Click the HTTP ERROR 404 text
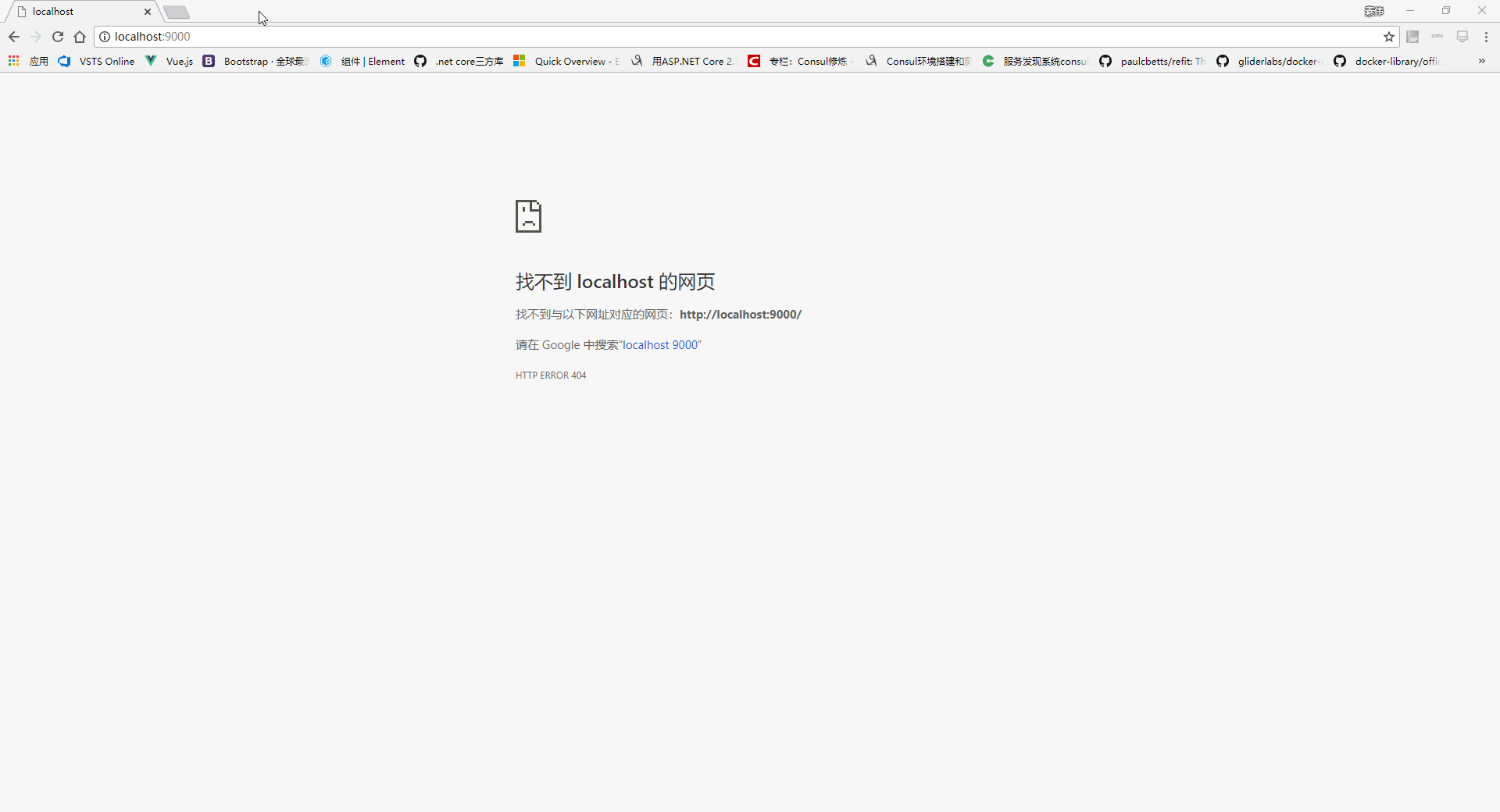 pyautogui.click(x=551, y=376)
